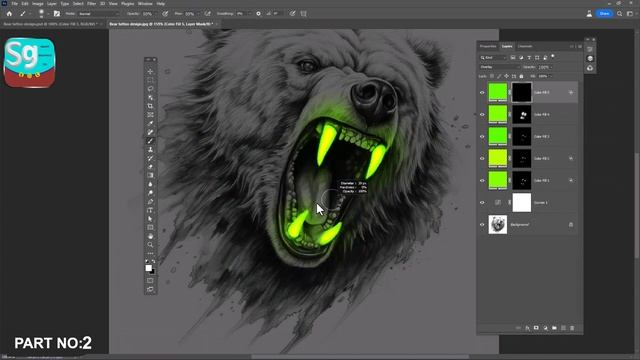640x360 pixels.
Task: Click the smoothing options gear icon
Action: tap(258, 13)
